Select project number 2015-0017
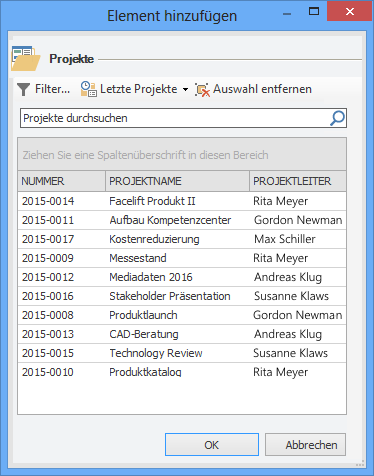Image resolution: width=374 pixels, height=476 pixels. (48, 239)
